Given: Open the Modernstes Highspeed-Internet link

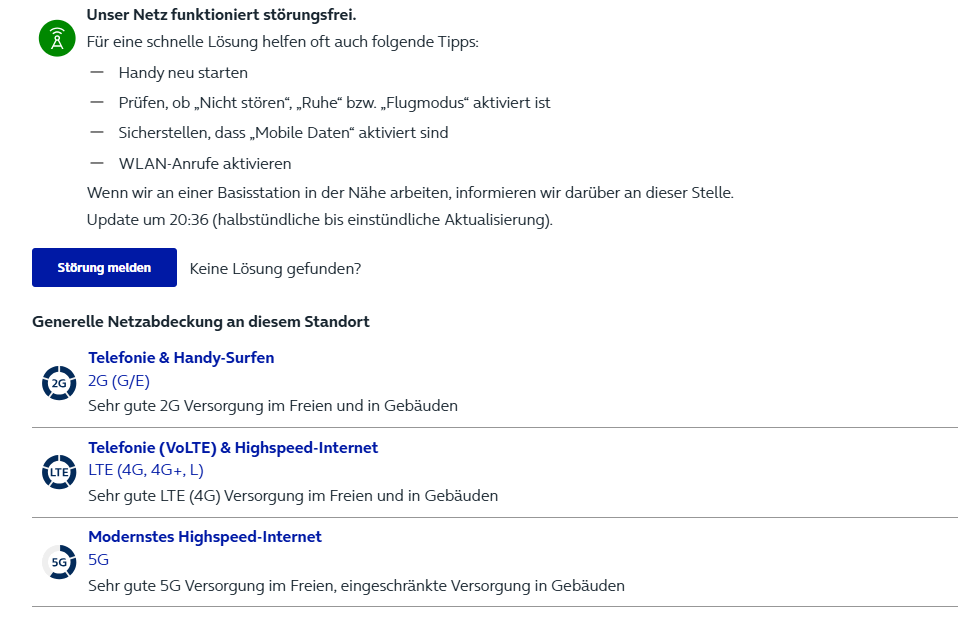Looking at the screenshot, I should tap(205, 536).
